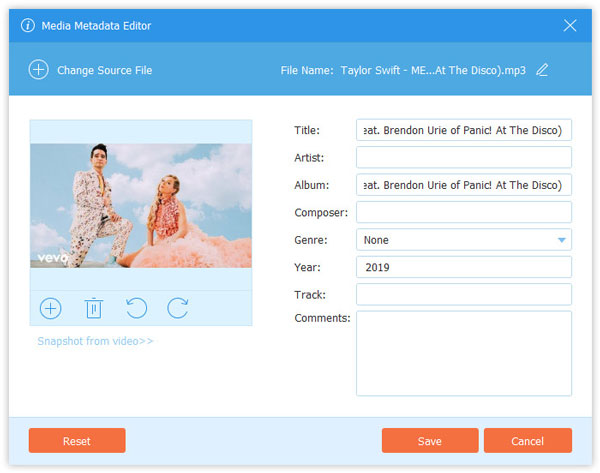Image resolution: width=600 pixels, height=473 pixels.
Task: Cancel editing with the Cancel button
Action: 528,440
